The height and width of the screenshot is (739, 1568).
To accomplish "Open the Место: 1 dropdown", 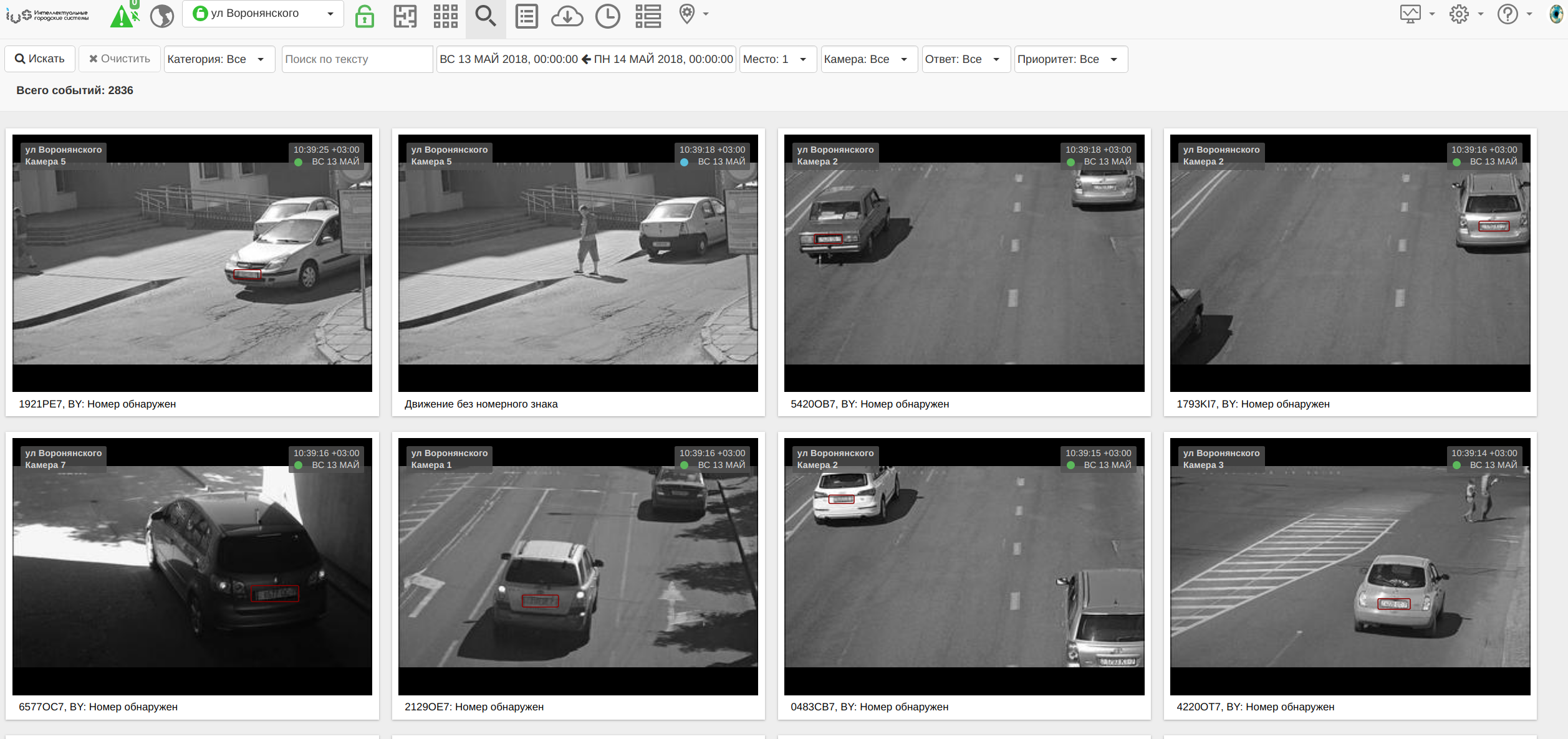I will pyautogui.click(x=778, y=59).
